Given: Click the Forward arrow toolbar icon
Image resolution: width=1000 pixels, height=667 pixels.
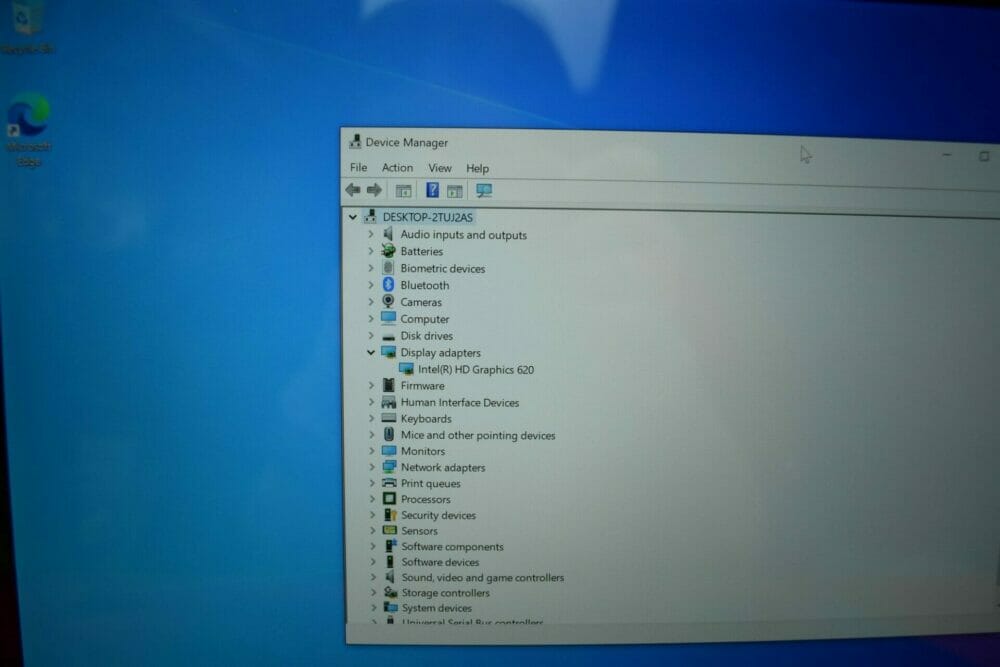Looking at the screenshot, I should point(374,189).
